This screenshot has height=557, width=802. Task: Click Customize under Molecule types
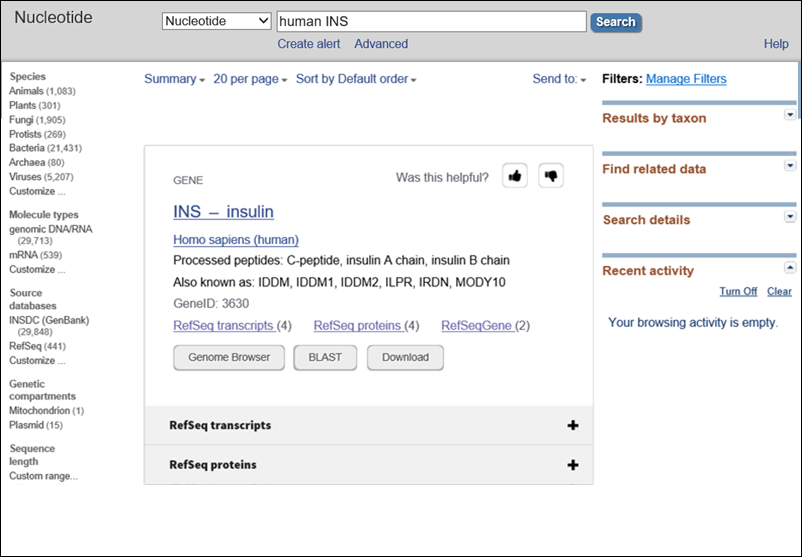point(37,269)
